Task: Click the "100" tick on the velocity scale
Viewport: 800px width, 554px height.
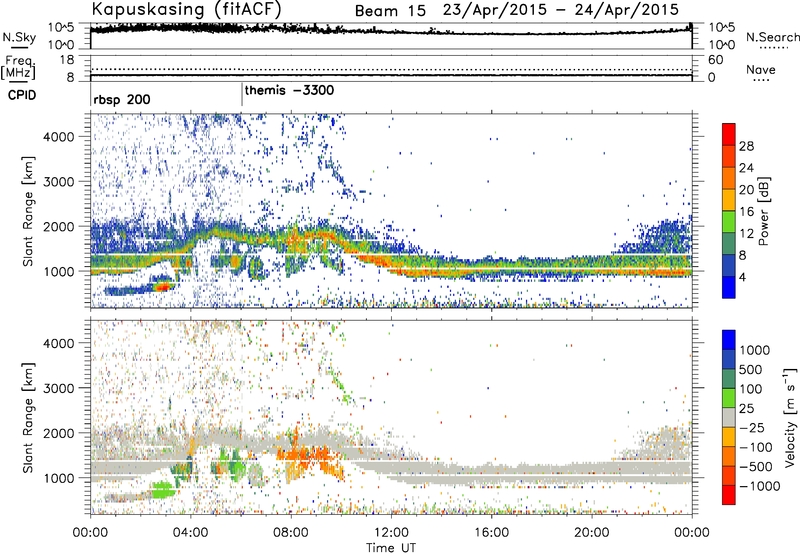Action: pos(751,389)
